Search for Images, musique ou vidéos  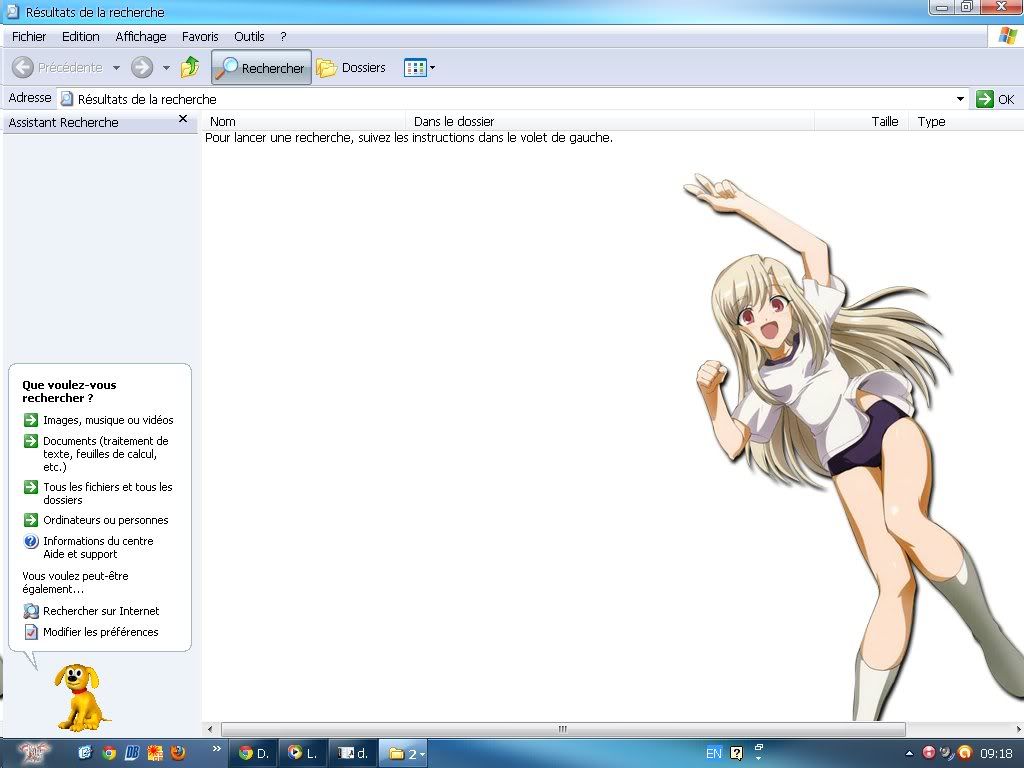coord(107,420)
